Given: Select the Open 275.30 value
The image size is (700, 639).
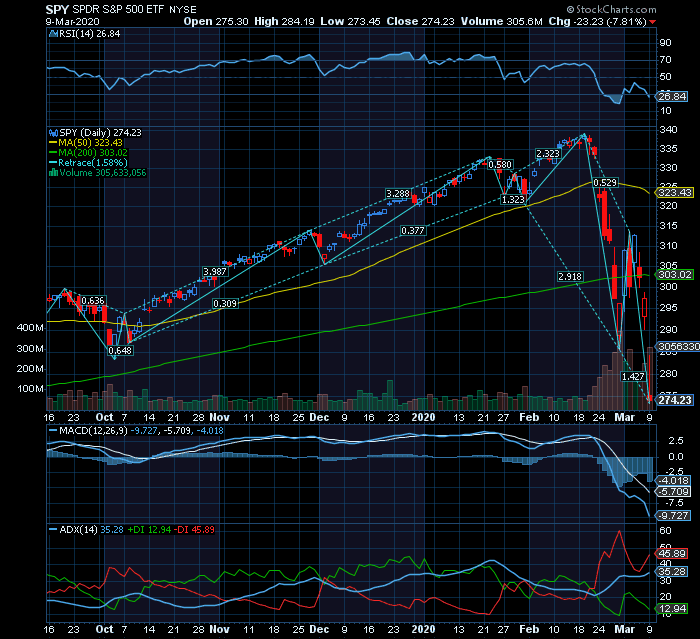Looking at the screenshot, I should 216,21.
